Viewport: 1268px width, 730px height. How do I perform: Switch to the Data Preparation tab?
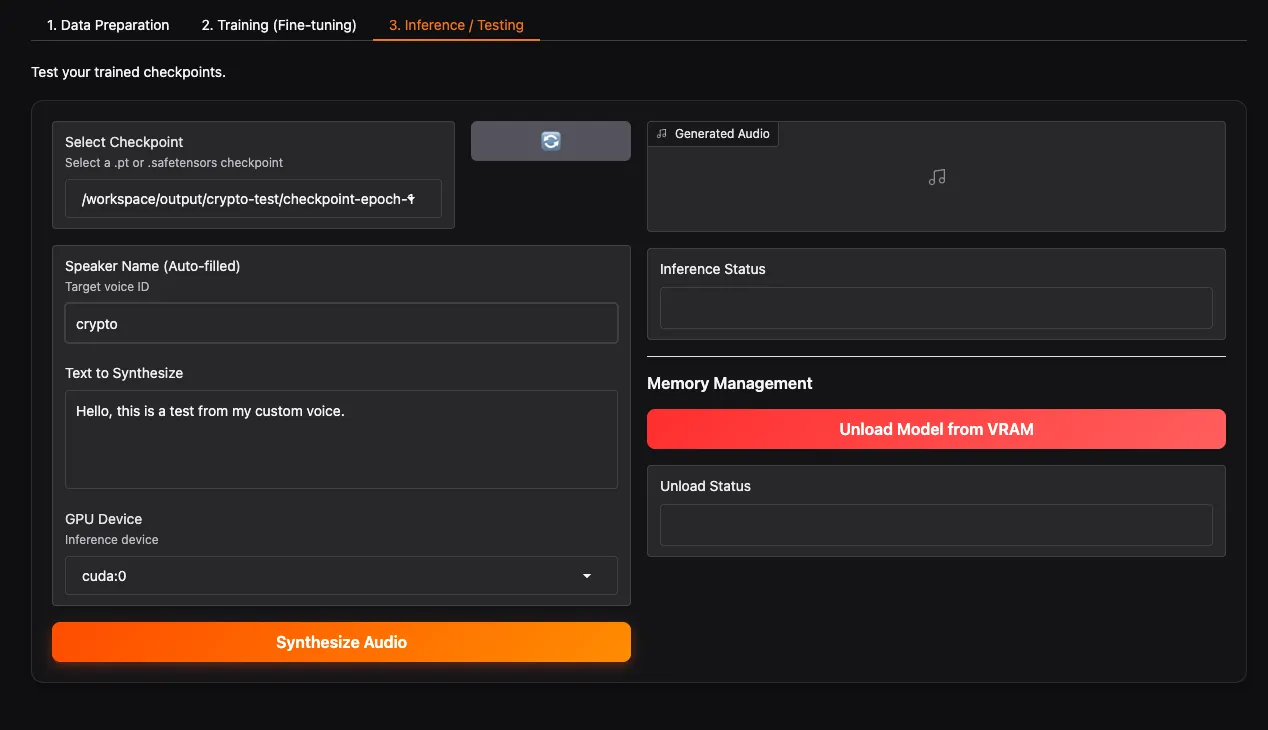click(x=108, y=25)
